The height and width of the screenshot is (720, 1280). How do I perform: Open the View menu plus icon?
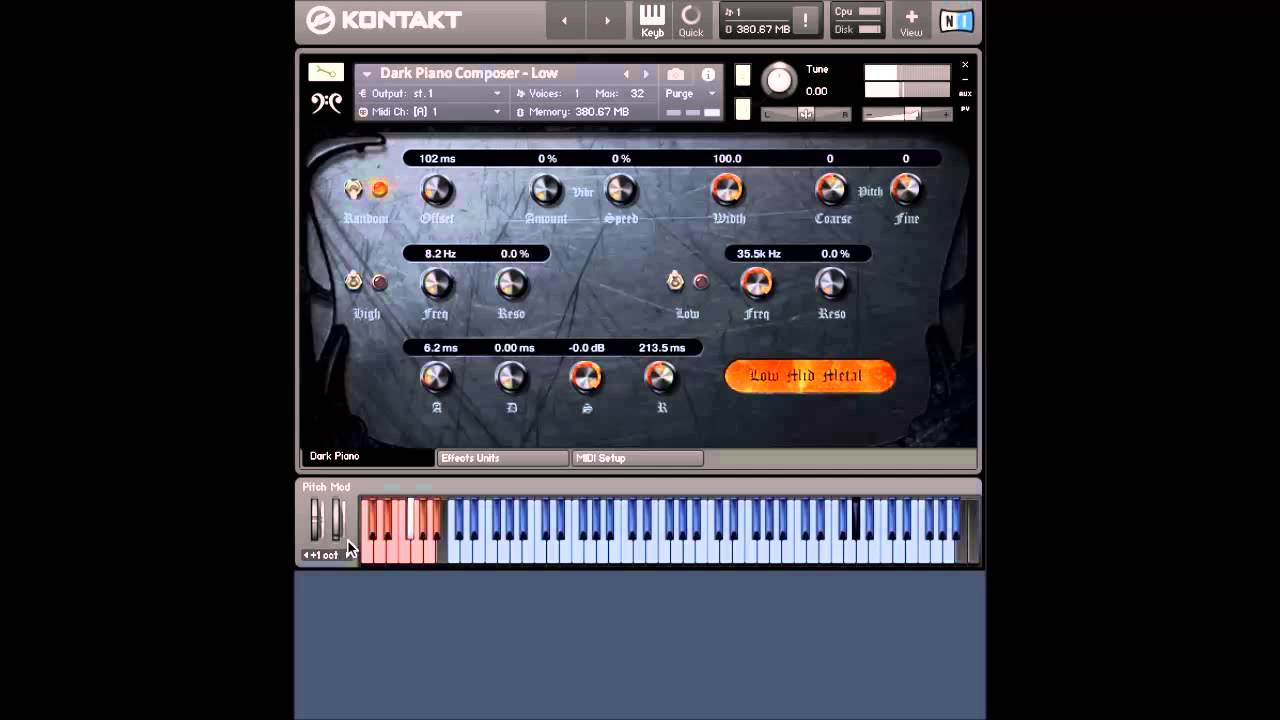911,21
